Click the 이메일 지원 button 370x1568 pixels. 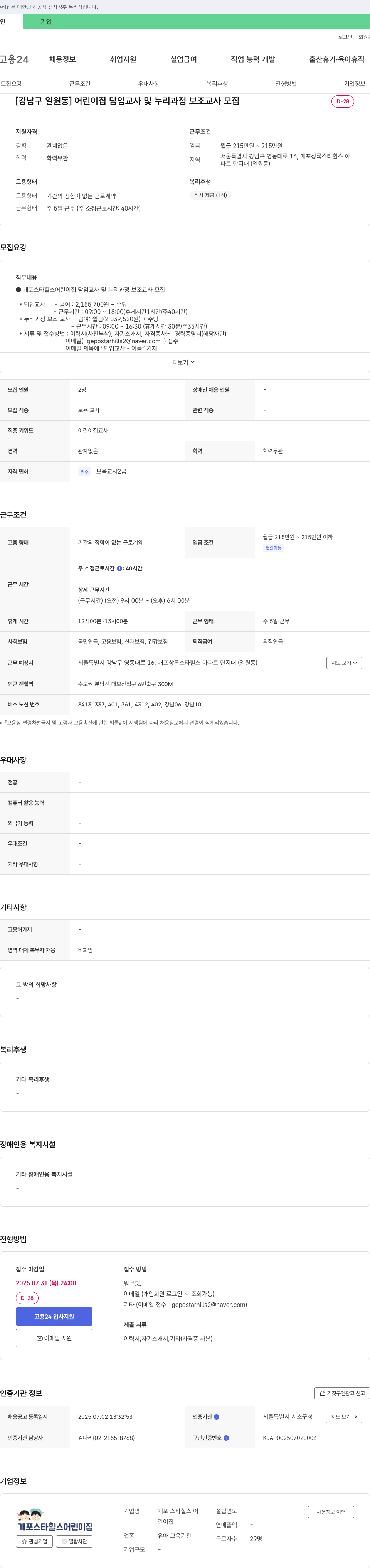54,1339
